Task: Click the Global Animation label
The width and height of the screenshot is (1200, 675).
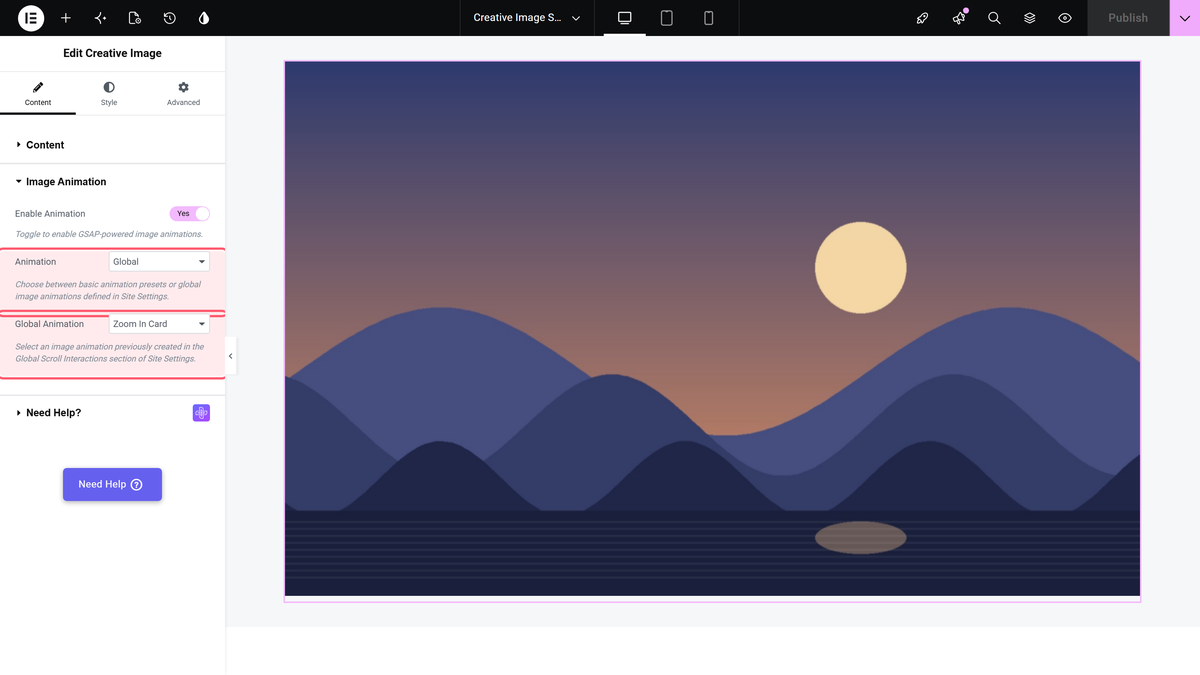Action: [x=49, y=324]
